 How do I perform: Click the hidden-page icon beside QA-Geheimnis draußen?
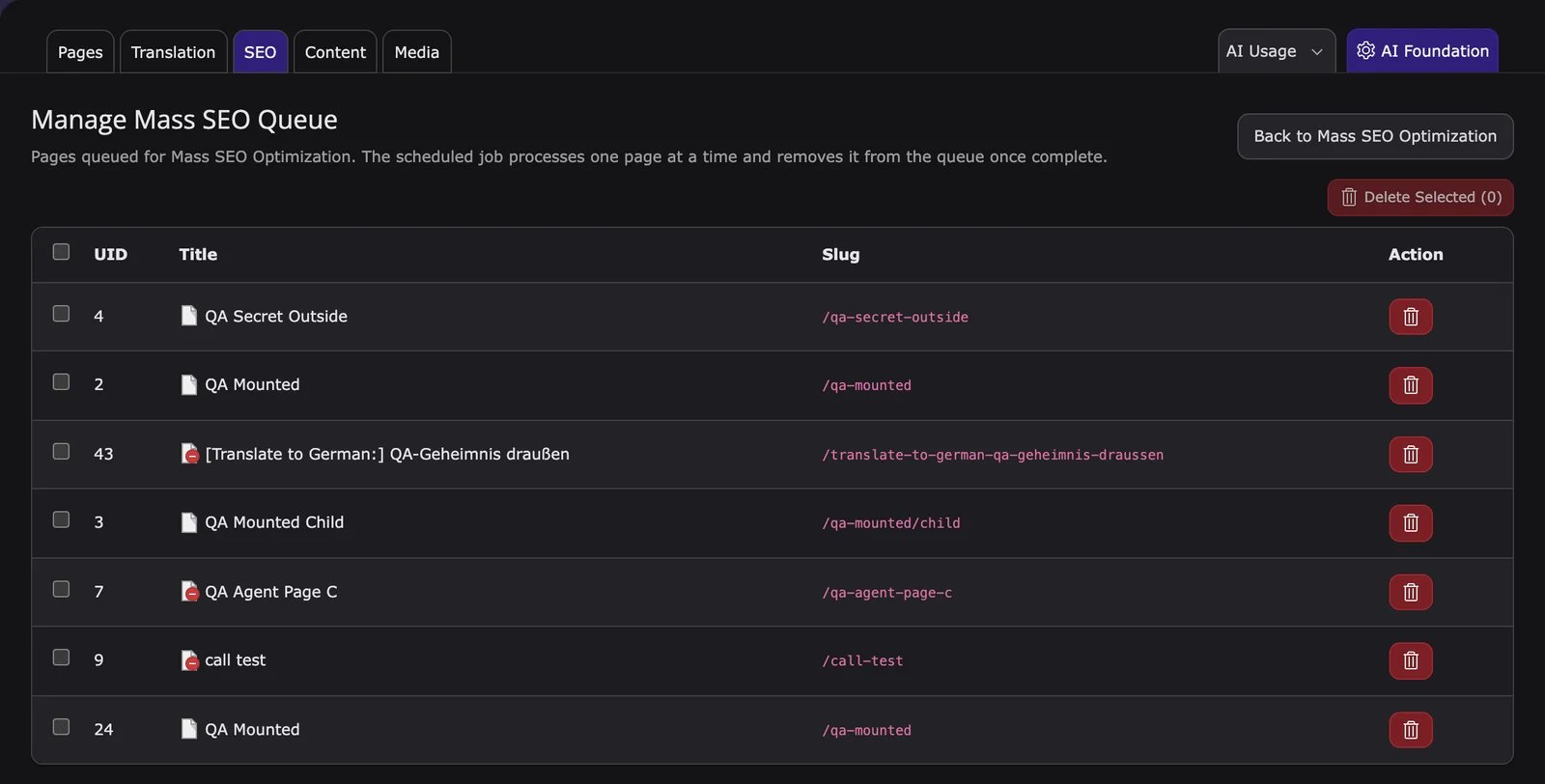[x=189, y=454]
